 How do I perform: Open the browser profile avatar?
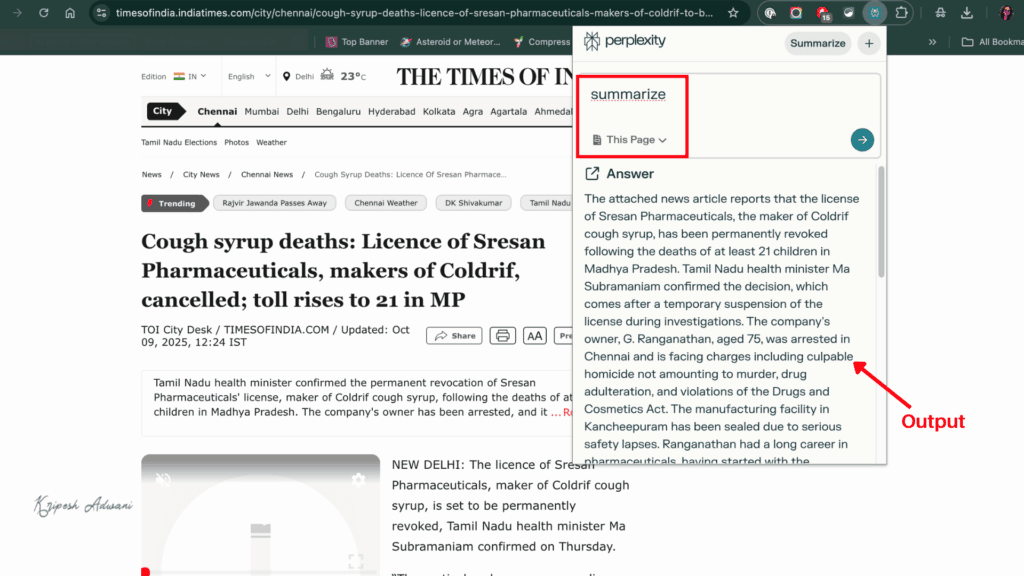point(1005,13)
